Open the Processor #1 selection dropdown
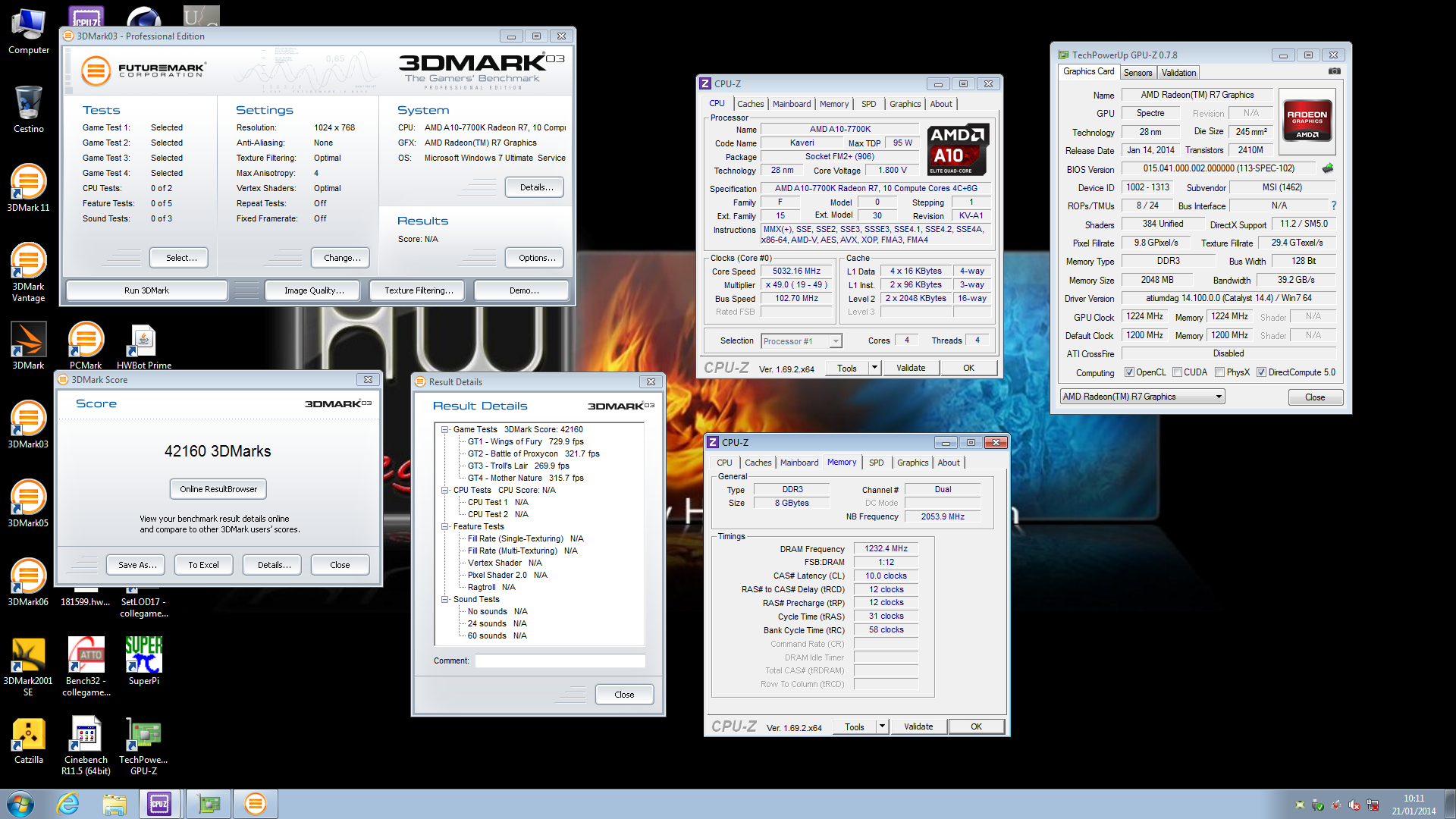 coord(802,341)
